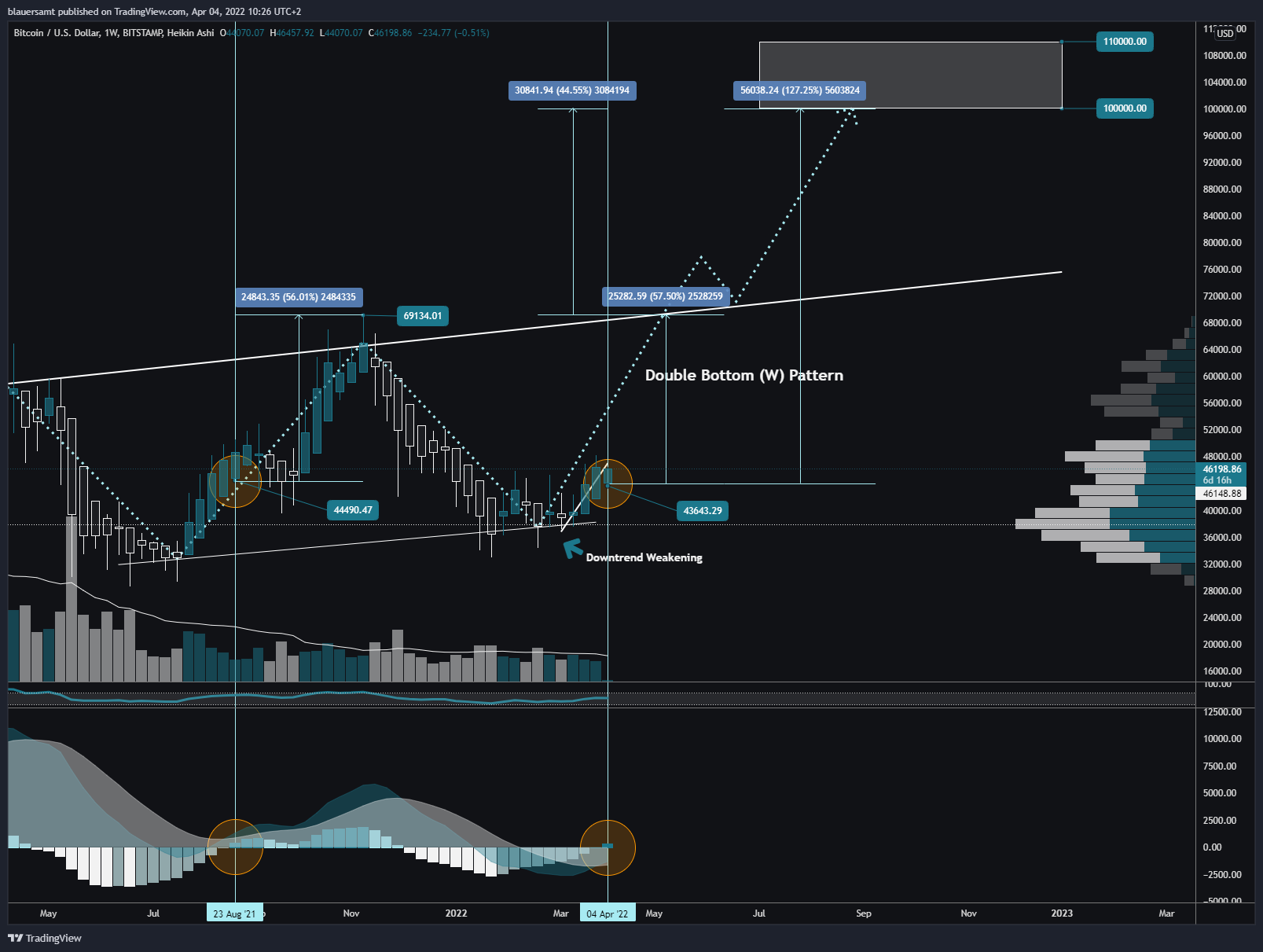
Task: Select the 25282.59 (57.50%) measurement label
Action: (x=666, y=296)
